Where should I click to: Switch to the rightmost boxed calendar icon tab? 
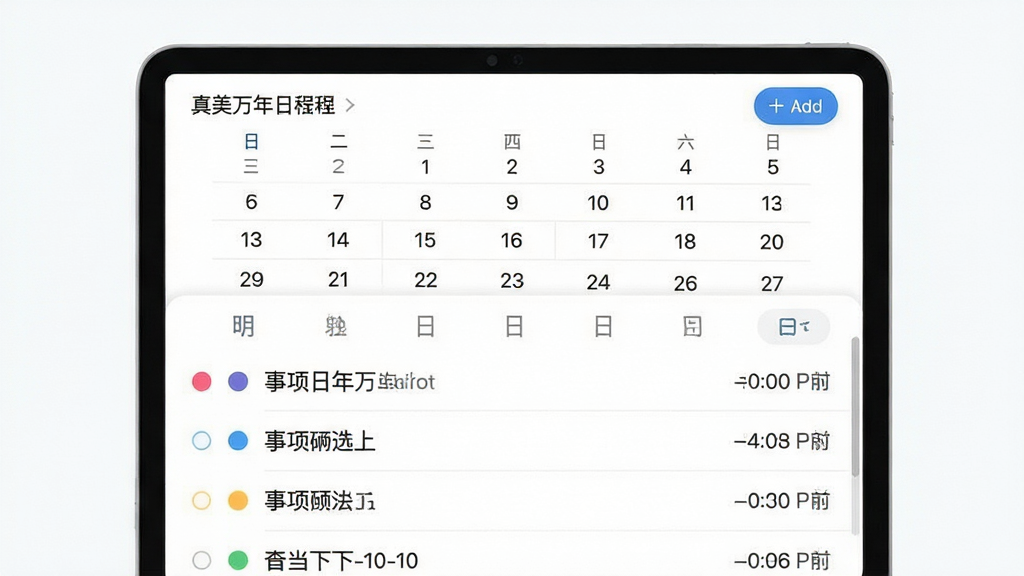pyautogui.click(x=692, y=326)
